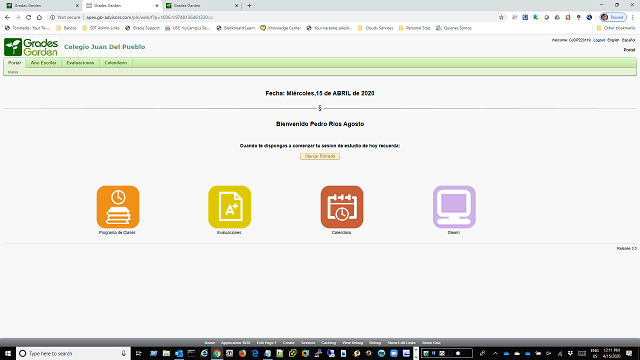Open the Bancos bookmark folder

tap(67, 28)
